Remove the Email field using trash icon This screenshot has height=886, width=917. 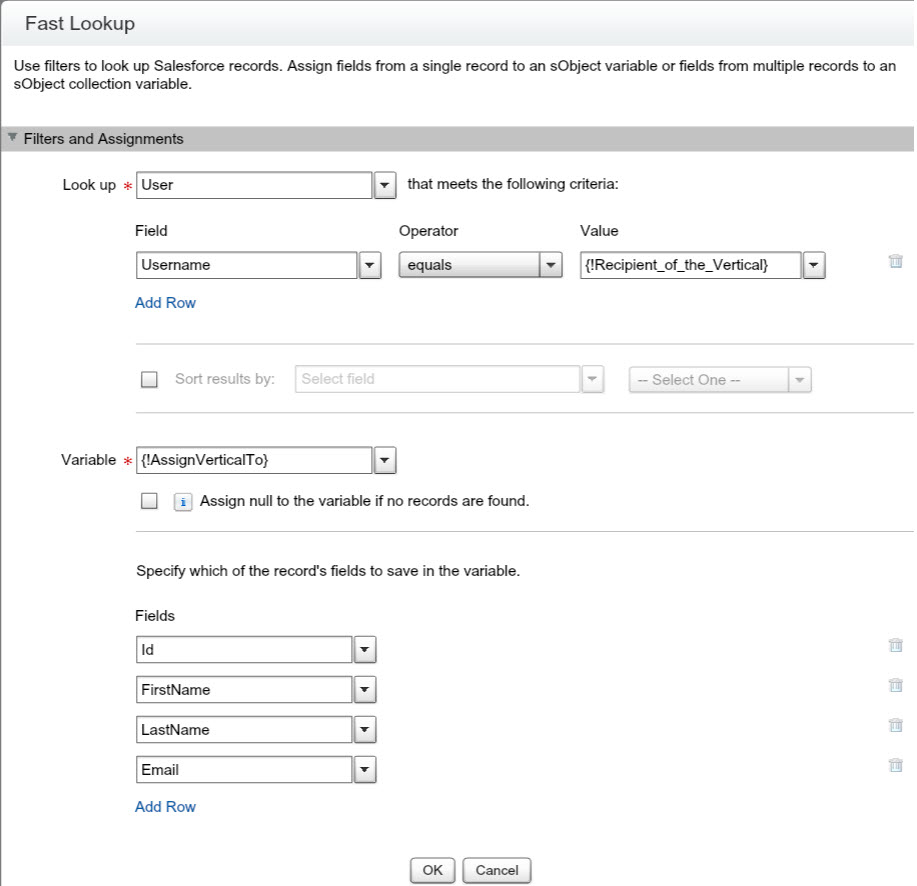(895, 765)
